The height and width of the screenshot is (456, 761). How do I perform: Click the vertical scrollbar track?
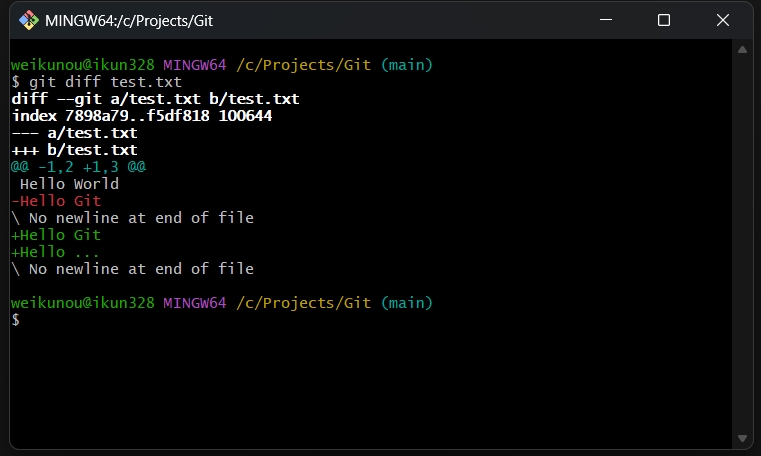(x=742, y=244)
